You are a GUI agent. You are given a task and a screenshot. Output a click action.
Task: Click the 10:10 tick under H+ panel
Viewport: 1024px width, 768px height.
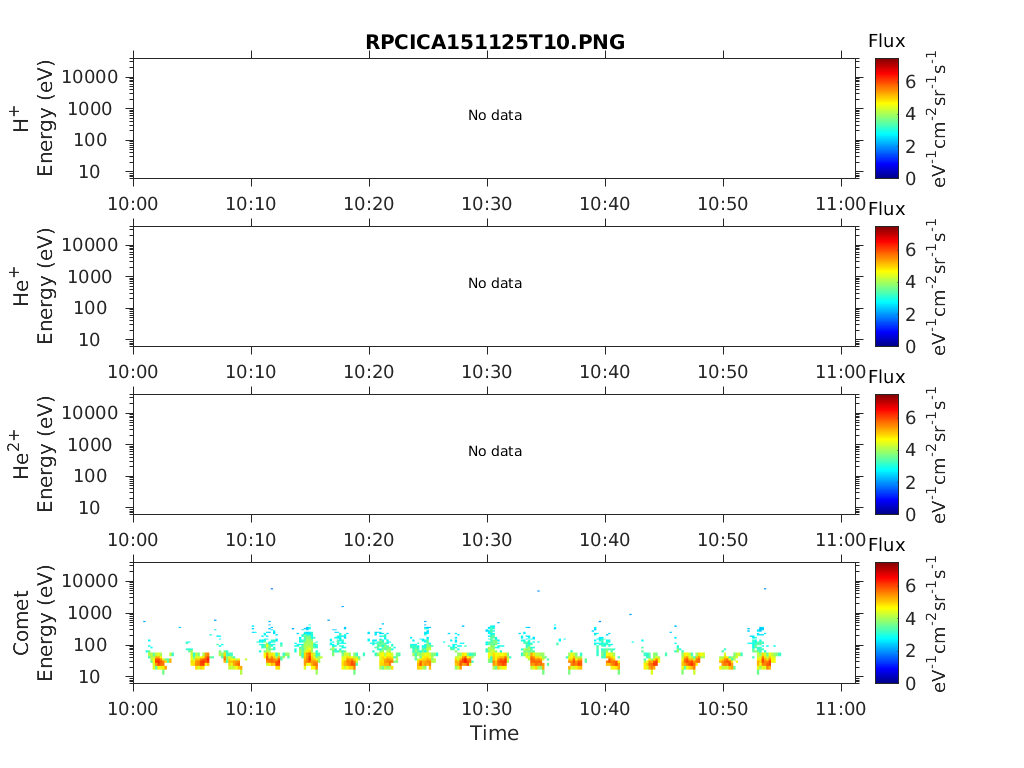(251, 204)
